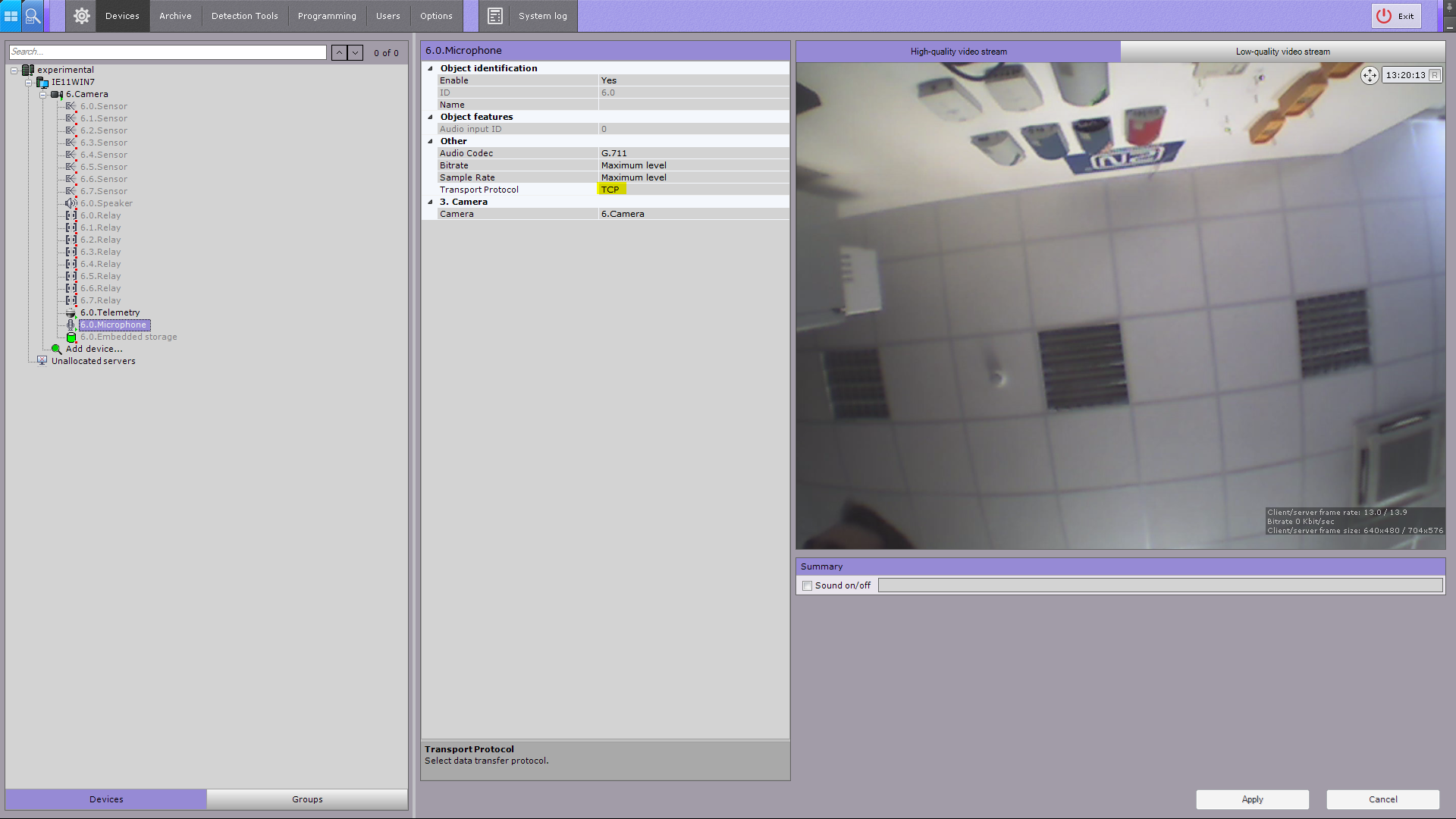This screenshot has height=819, width=1456.
Task: Collapse the Object identification section
Action: click(431, 68)
